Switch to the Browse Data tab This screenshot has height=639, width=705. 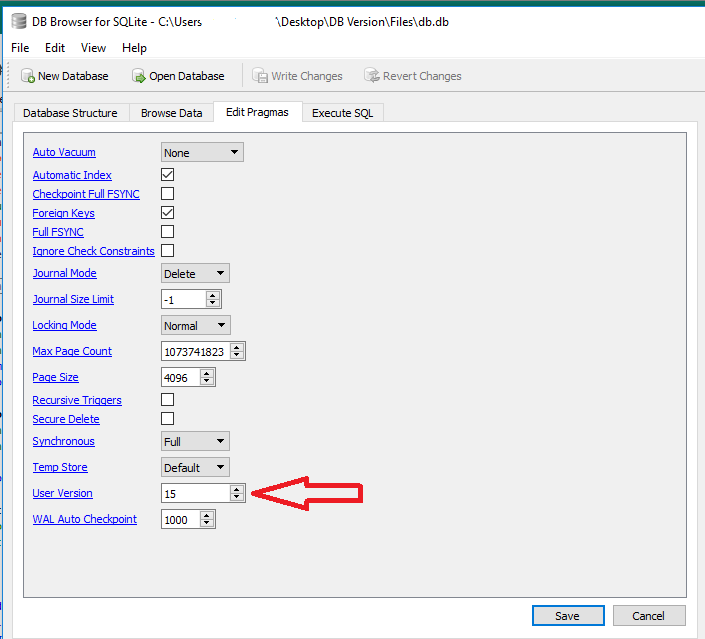tap(171, 113)
